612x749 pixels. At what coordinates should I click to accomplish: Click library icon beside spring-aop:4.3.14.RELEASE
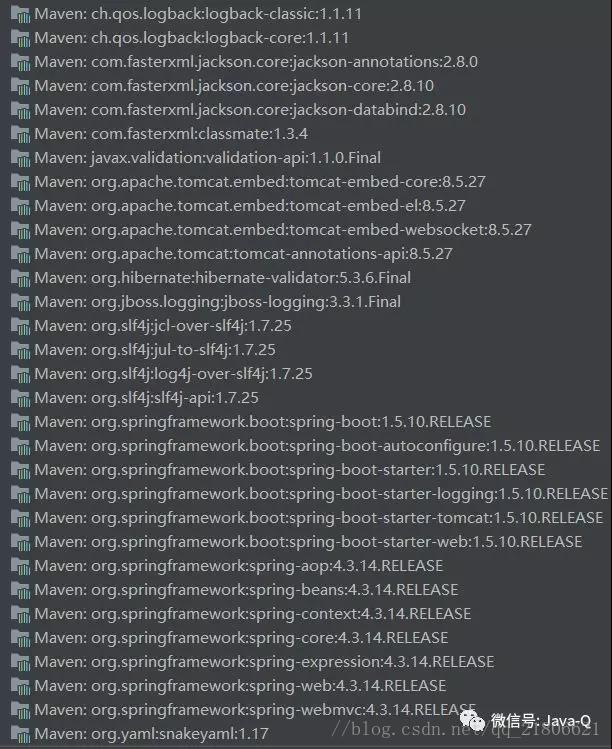point(21,566)
